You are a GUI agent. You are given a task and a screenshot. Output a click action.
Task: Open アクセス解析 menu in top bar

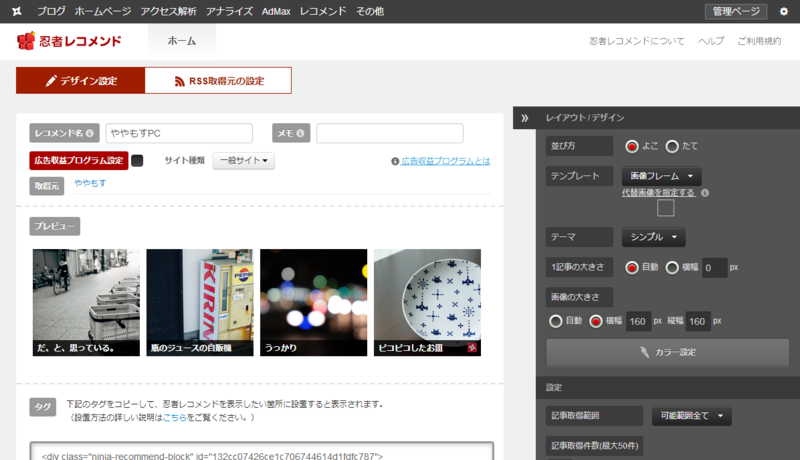click(168, 11)
